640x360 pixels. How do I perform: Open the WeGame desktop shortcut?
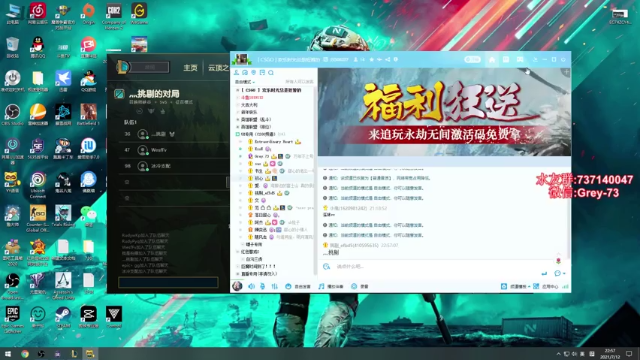(139, 13)
